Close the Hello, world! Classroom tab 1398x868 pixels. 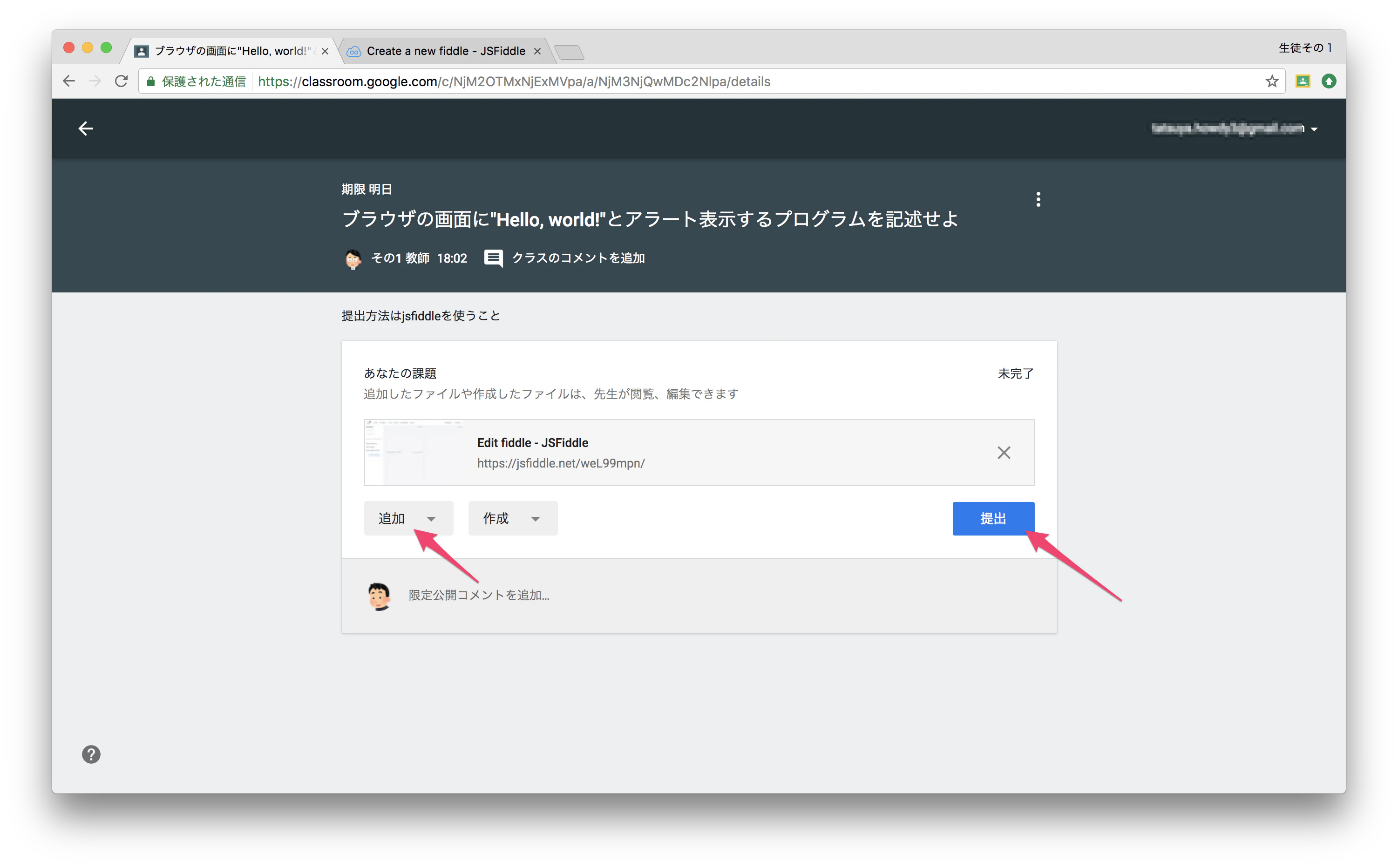(325, 51)
